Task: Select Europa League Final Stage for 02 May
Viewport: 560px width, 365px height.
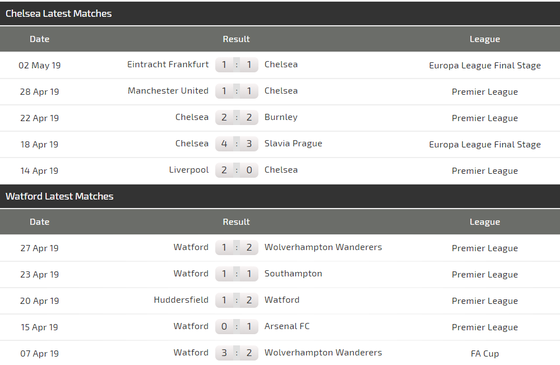Action: click(485, 66)
